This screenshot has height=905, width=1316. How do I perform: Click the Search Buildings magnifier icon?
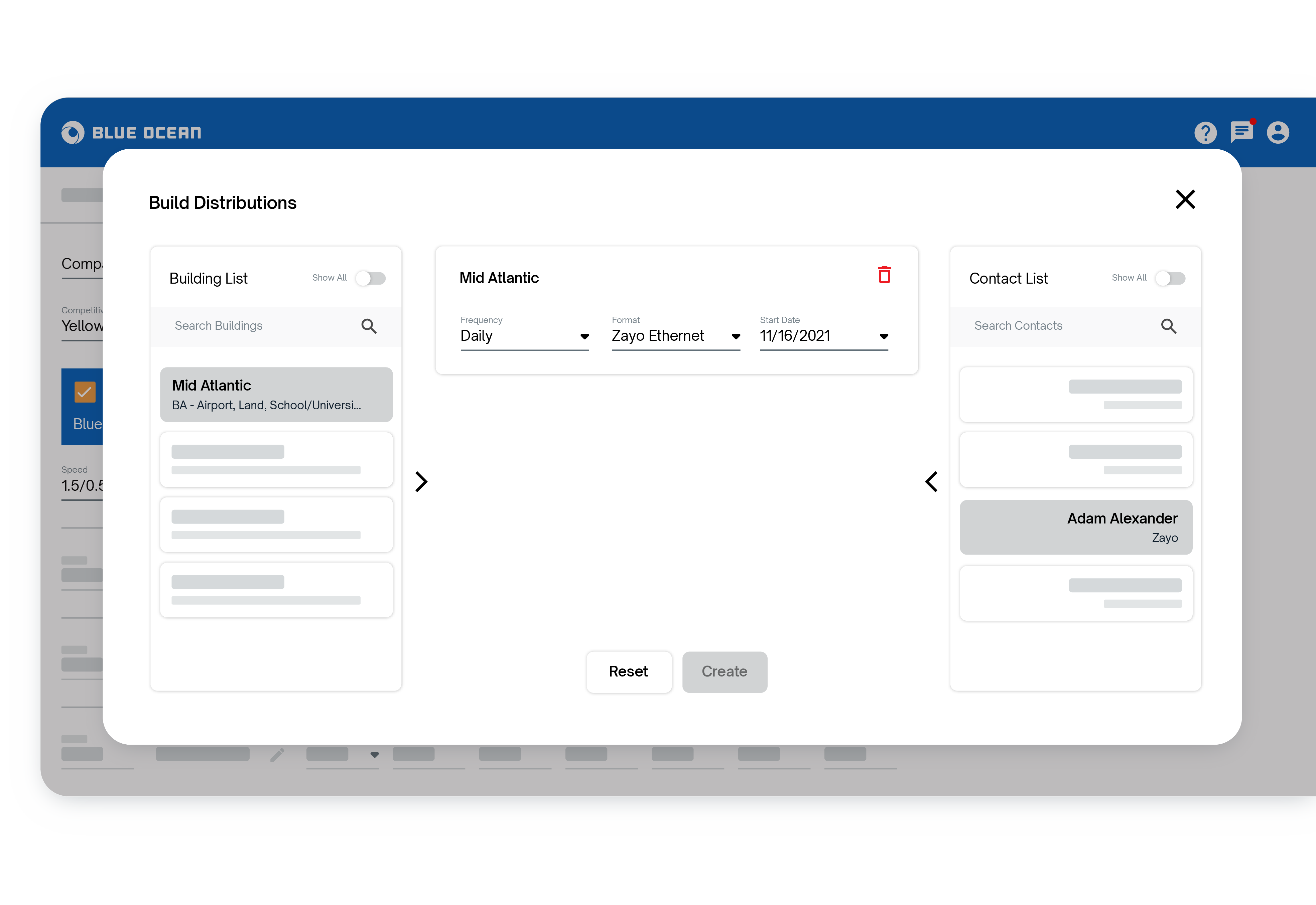click(369, 326)
